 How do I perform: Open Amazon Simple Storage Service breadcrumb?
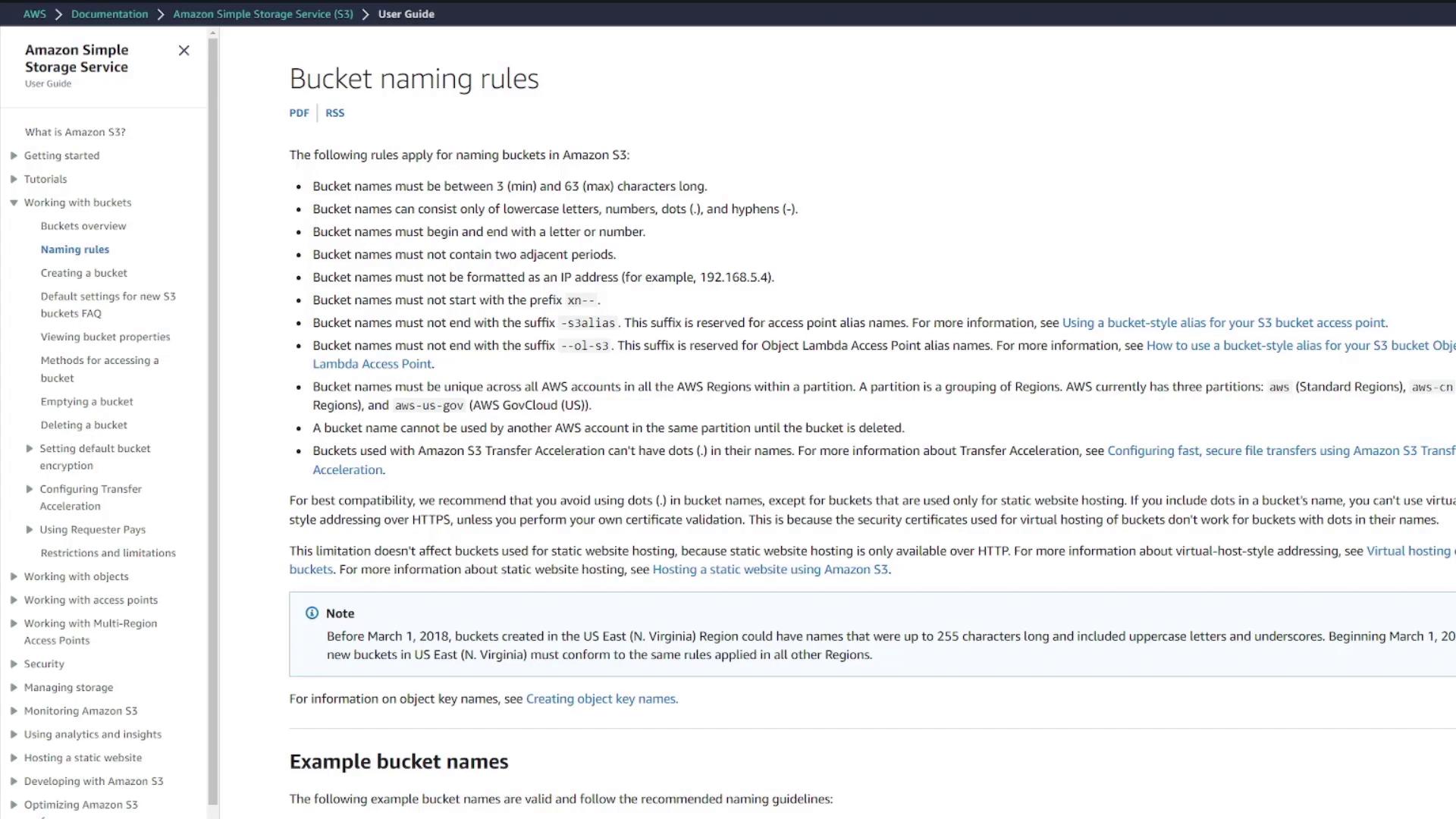tap(262, 14)
